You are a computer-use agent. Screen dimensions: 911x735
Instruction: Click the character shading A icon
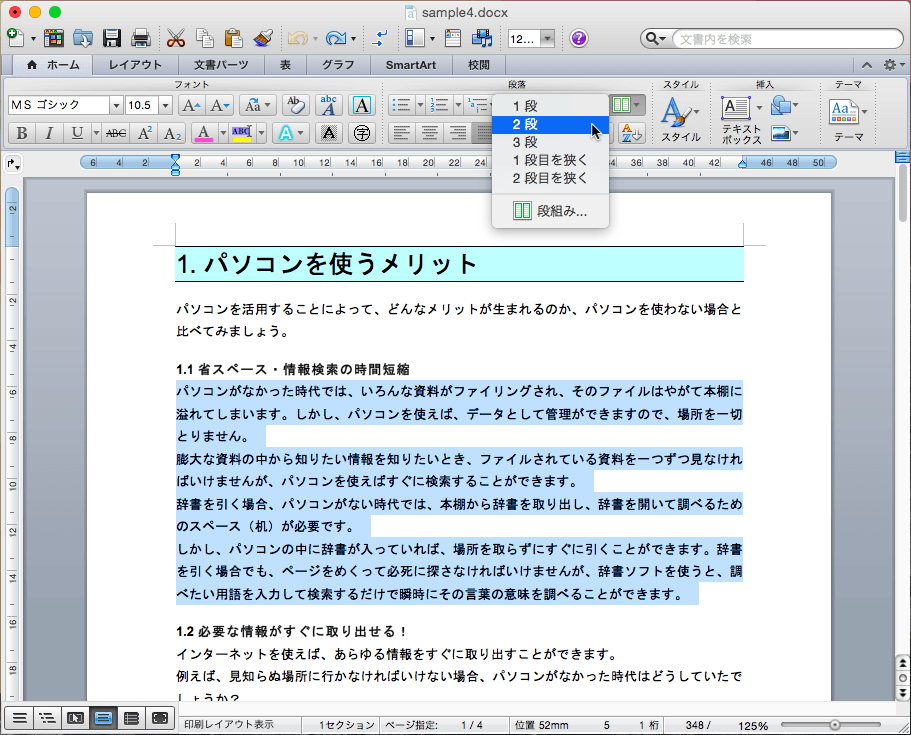pyautogui.click(x=329, y=134)
